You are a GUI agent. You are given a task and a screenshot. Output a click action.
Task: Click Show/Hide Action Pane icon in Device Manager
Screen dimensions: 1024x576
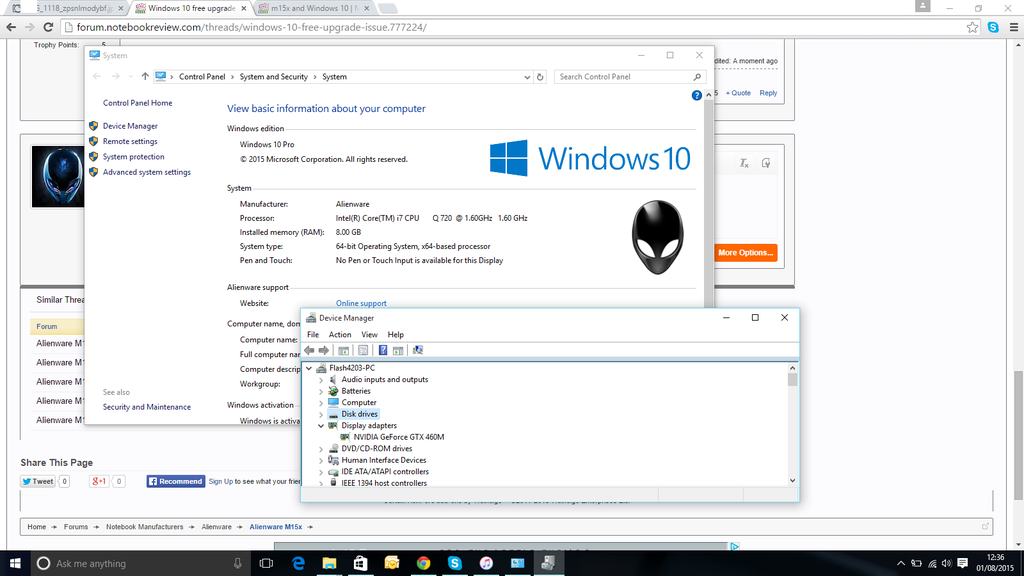(398, 351)
